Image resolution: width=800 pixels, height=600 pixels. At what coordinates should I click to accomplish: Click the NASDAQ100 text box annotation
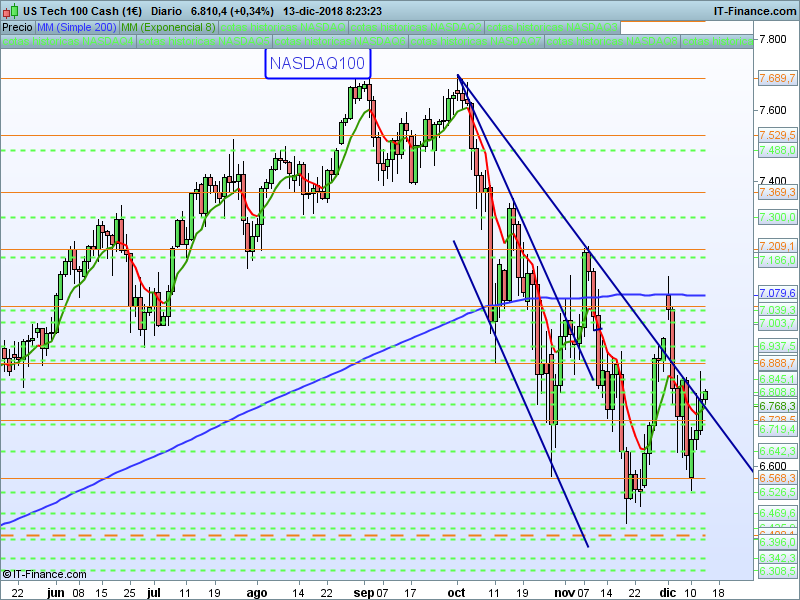click(317, 63)
